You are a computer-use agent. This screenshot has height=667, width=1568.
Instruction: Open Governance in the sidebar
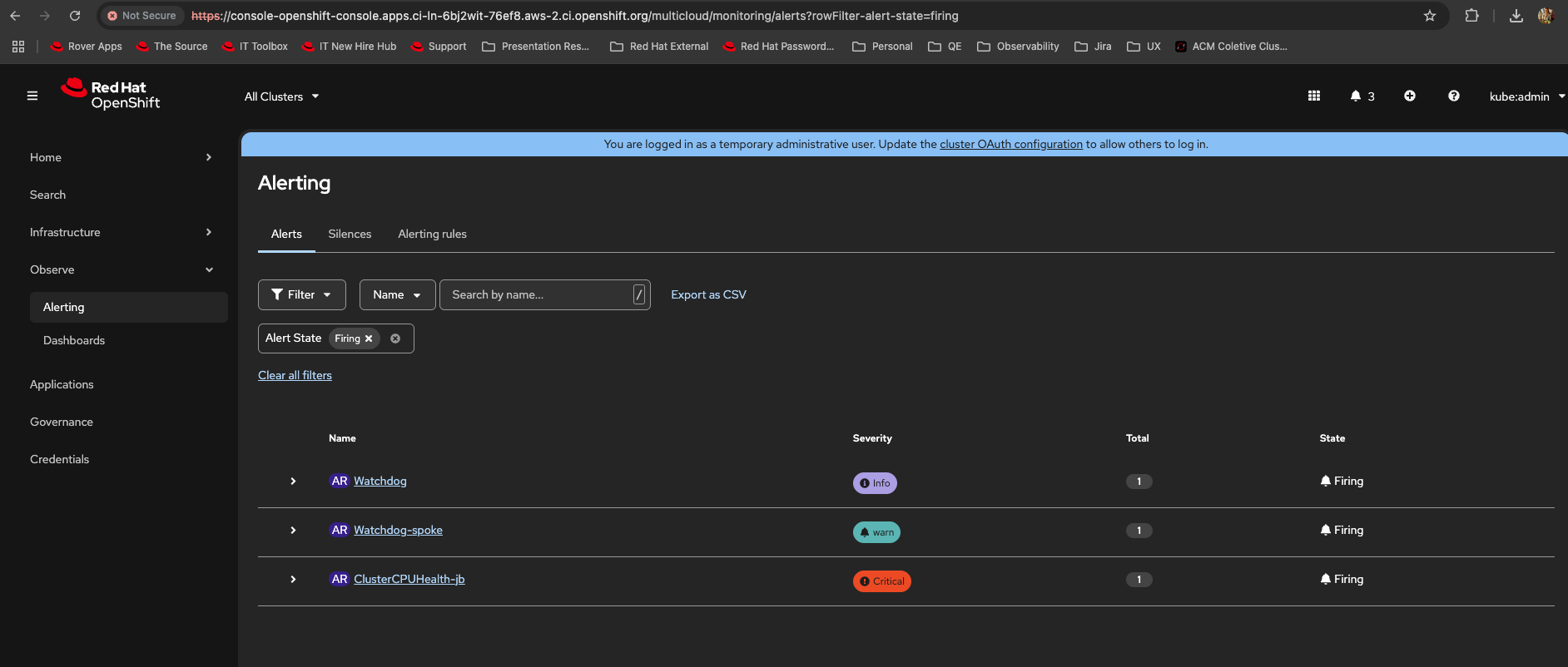[x=62, y=422]
